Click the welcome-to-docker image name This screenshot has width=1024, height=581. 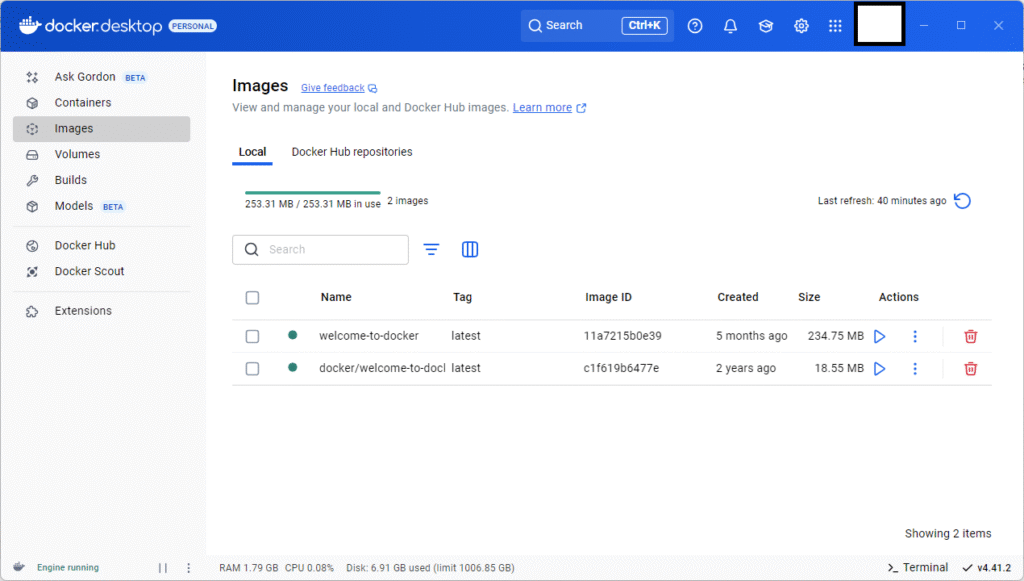point(369,336)
